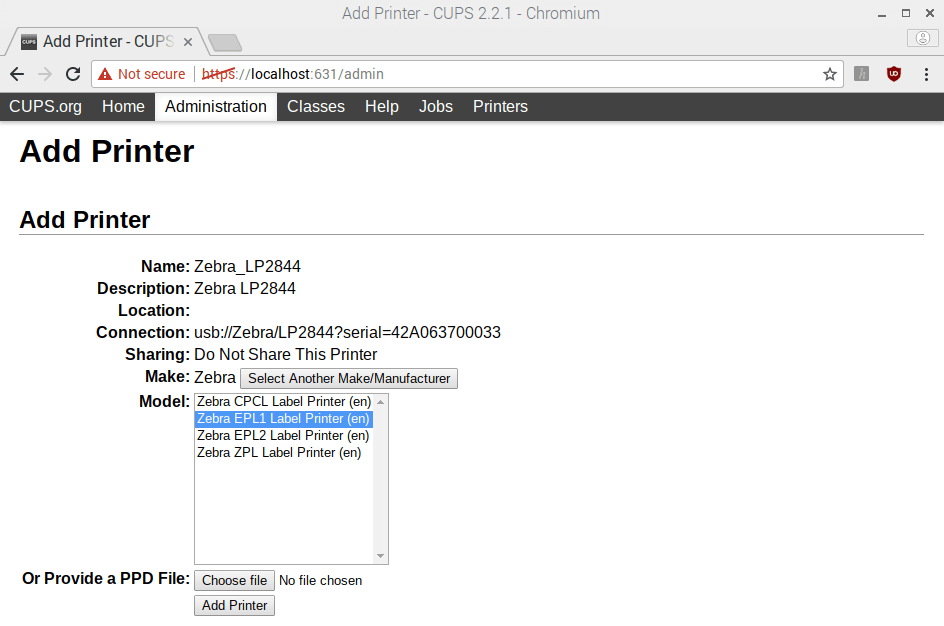Click the Not secure label text
Viewport: 944px width, 626px height.
click(x=152, y=74)
